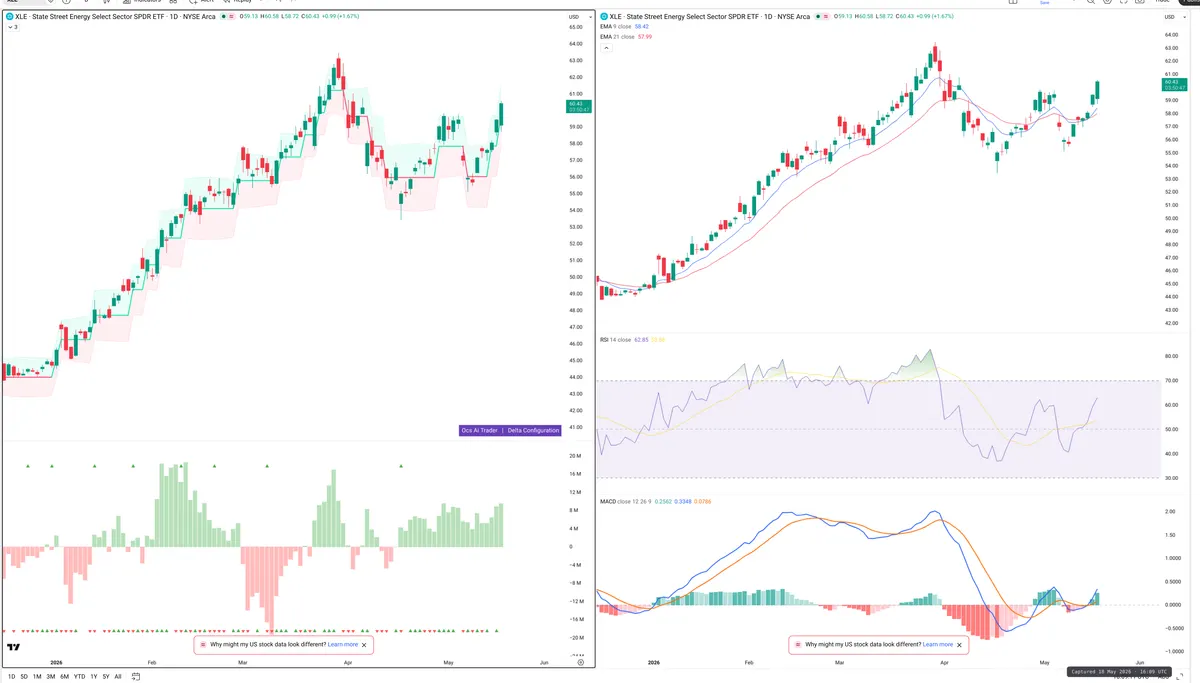Dismiss right chart stock data notice
The width and height of the screenshot is (1200, 683).
point(959,645)
